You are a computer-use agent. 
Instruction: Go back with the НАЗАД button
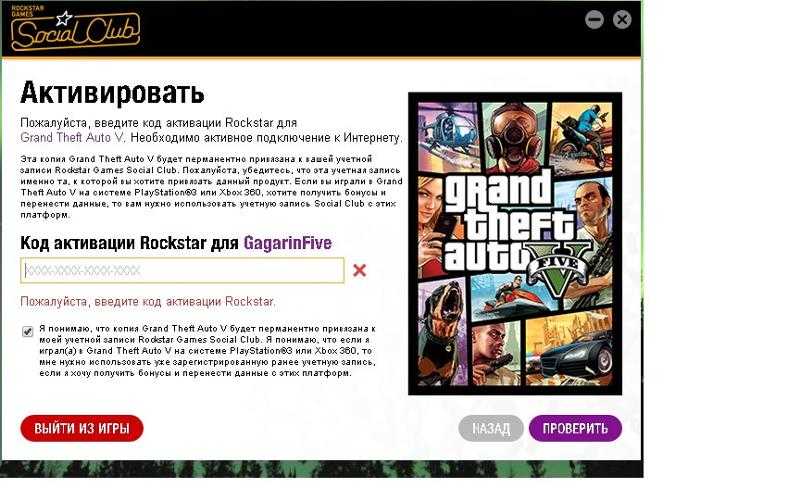pyautogui.click(x=491, y=428)
